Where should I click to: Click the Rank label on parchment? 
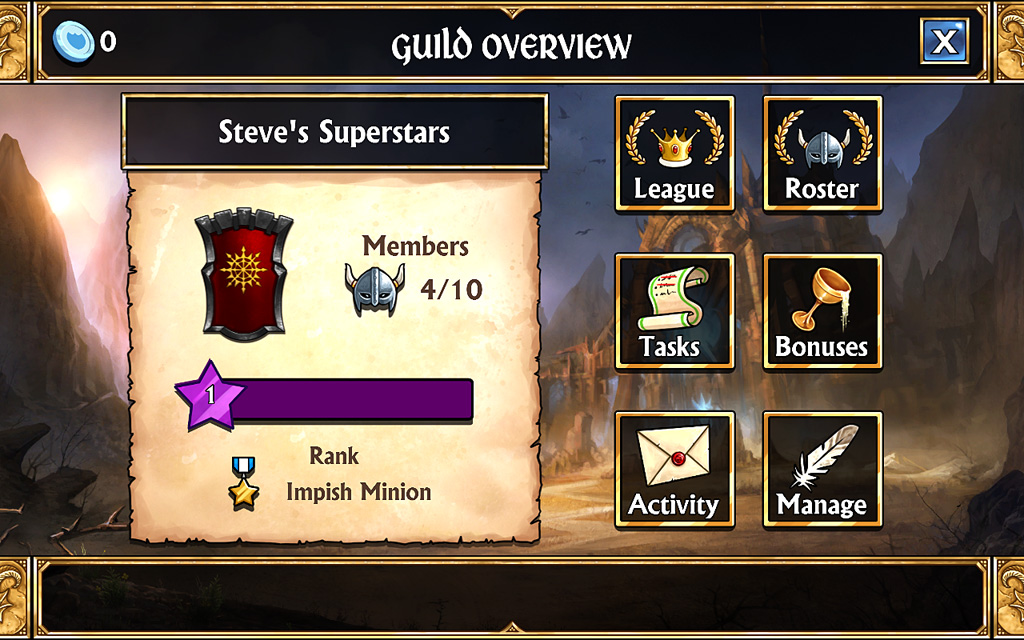[334, 455]
